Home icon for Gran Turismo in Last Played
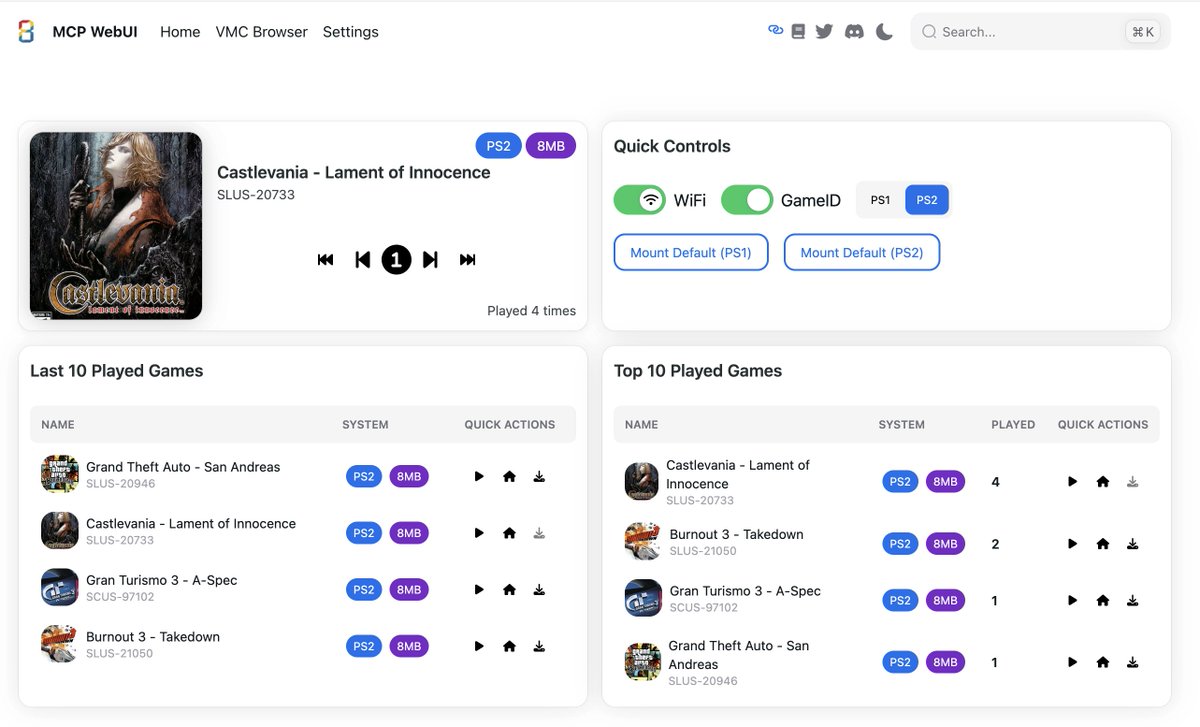The height and width of the screenshot is (727, 1200). pyautogui.click(x=509, y=590)
